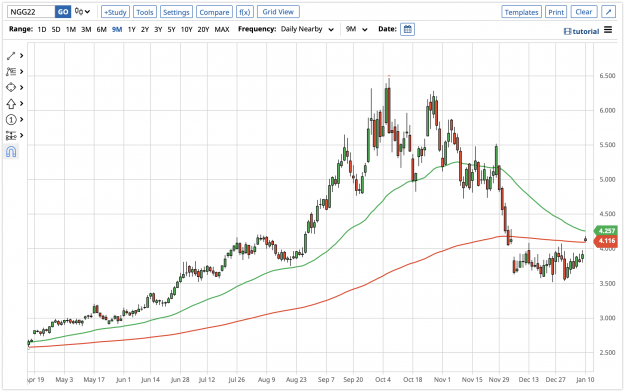This screenshot has width=625, height=392.
Task: Click the Compare button
Action: tap(214, 12)
